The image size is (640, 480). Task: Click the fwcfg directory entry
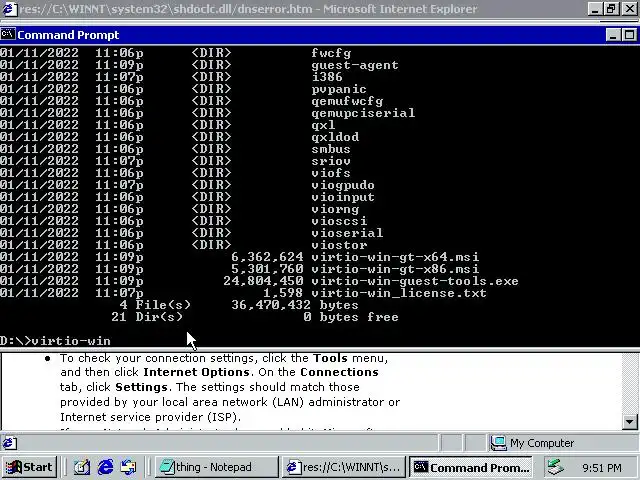331,53
